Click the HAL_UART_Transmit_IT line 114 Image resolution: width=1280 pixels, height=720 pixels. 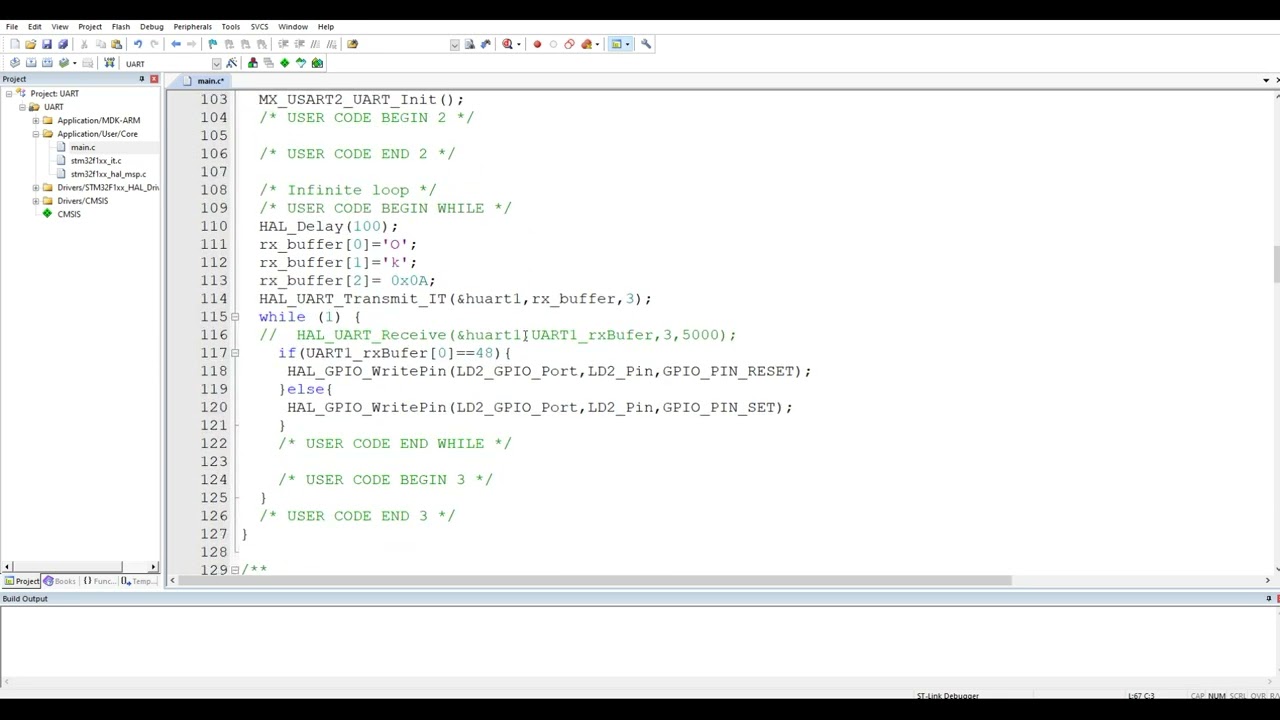pyautogui.click(x=455, y=299)
